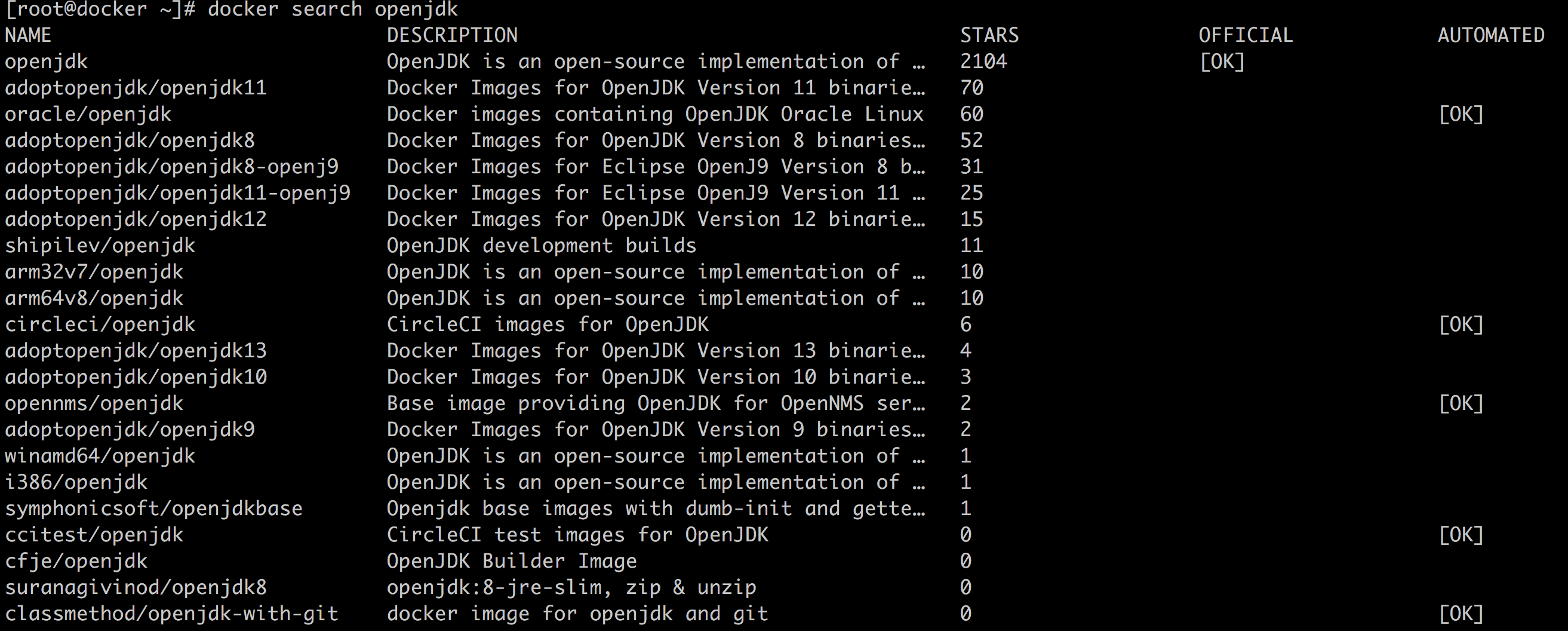This screenshot has height=631, width=1568.
Task: Click the adoptopenjdk/openjdk11 image name
Action: point(136,88)
